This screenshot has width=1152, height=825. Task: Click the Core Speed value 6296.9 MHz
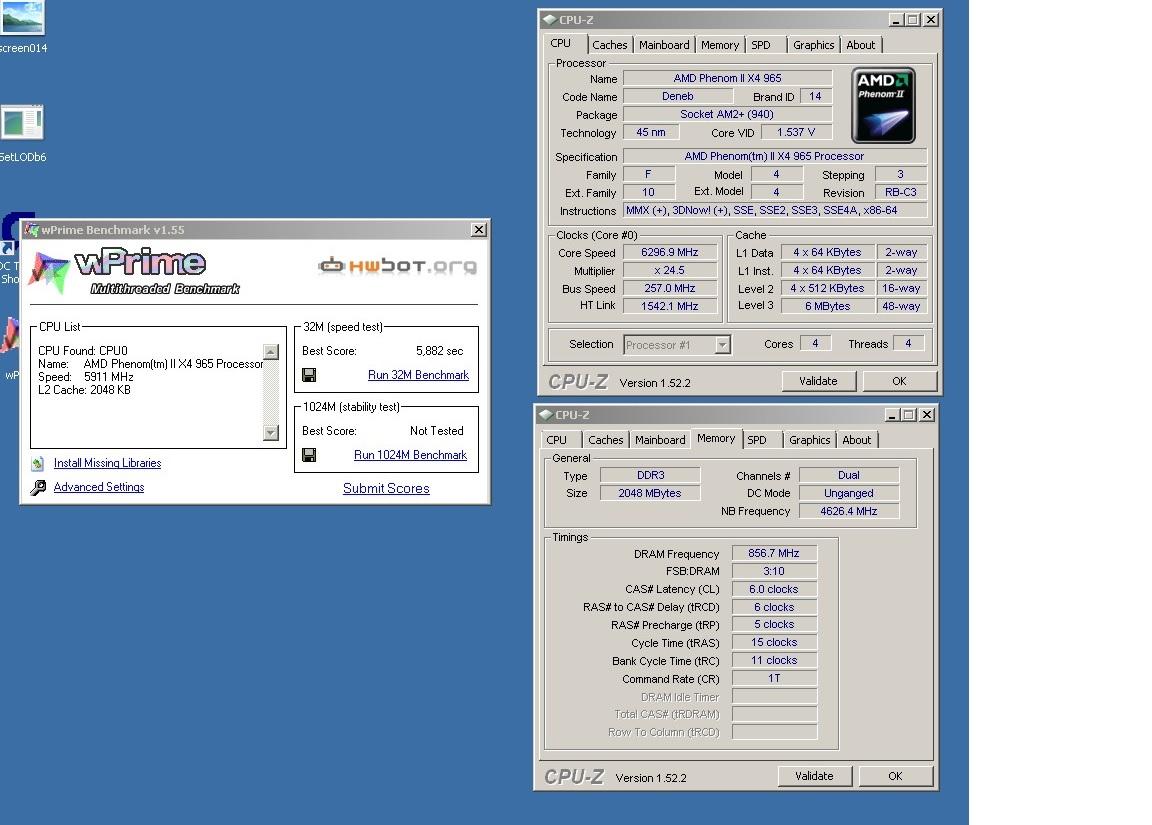coord(669,252)
